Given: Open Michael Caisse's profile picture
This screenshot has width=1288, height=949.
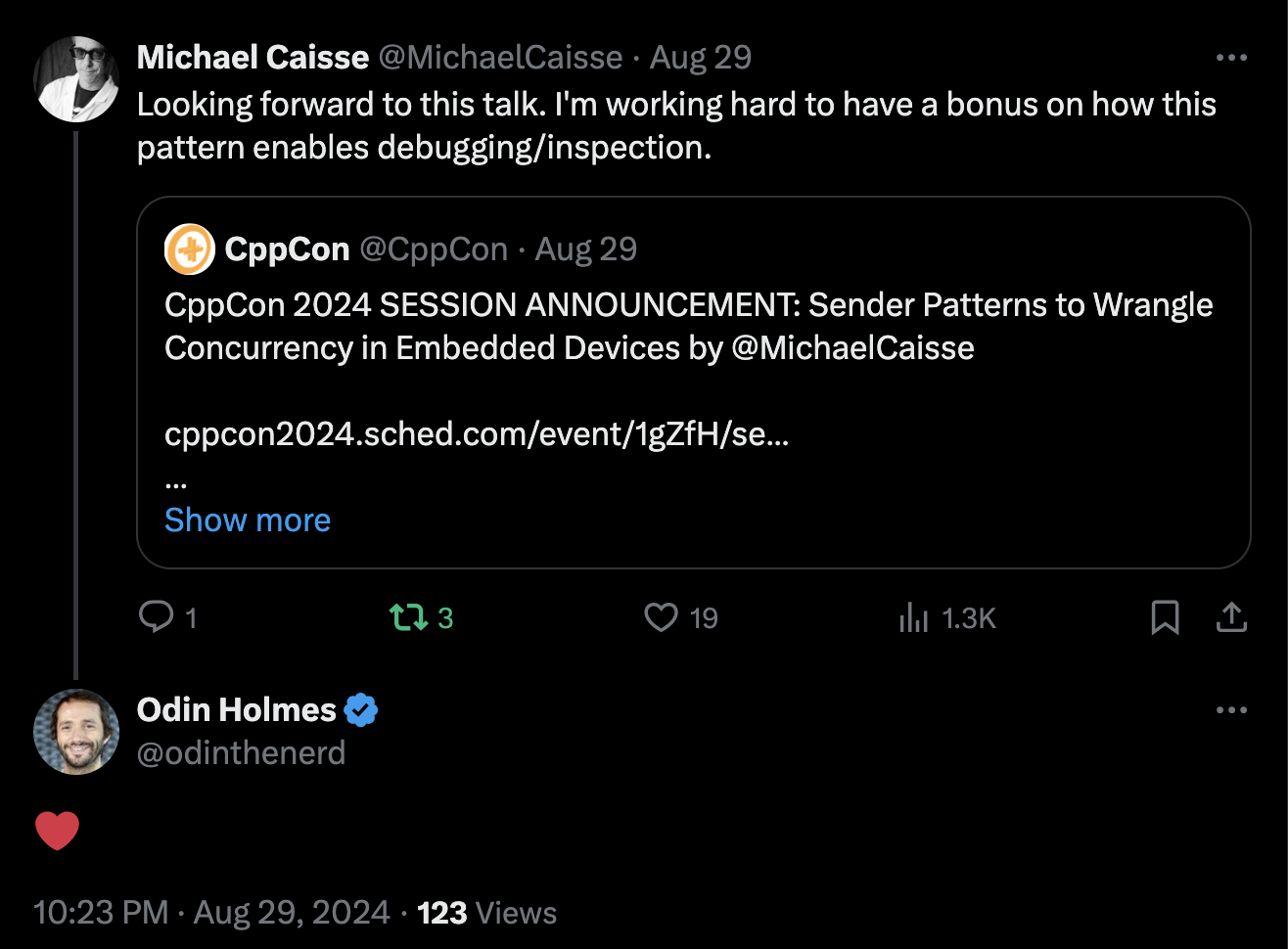Looking at the screenshot, I should point(76,79).
